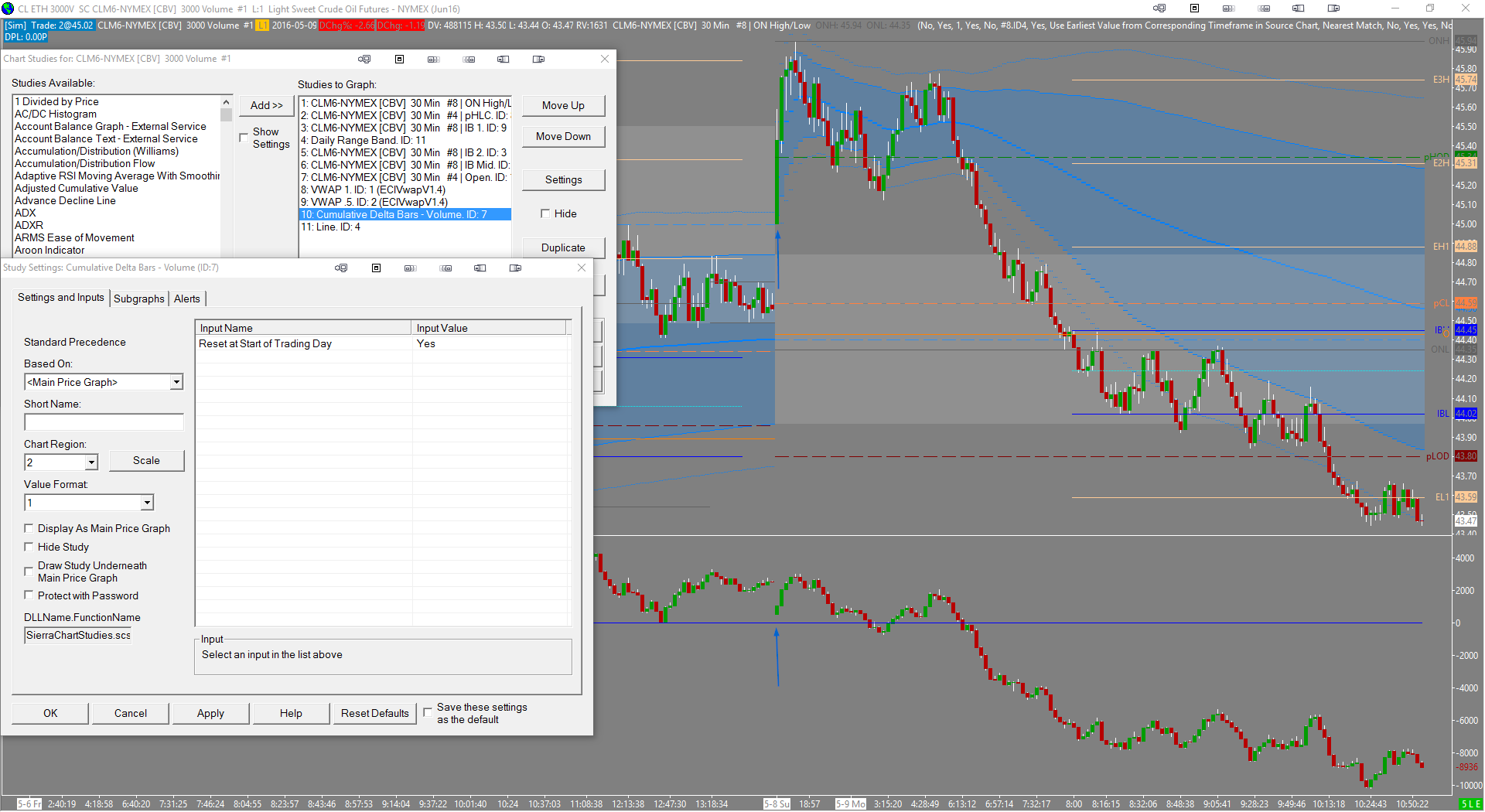Click the move-to-monitor icon in main title bar

pyautogui.click(x=1159, y=9)
